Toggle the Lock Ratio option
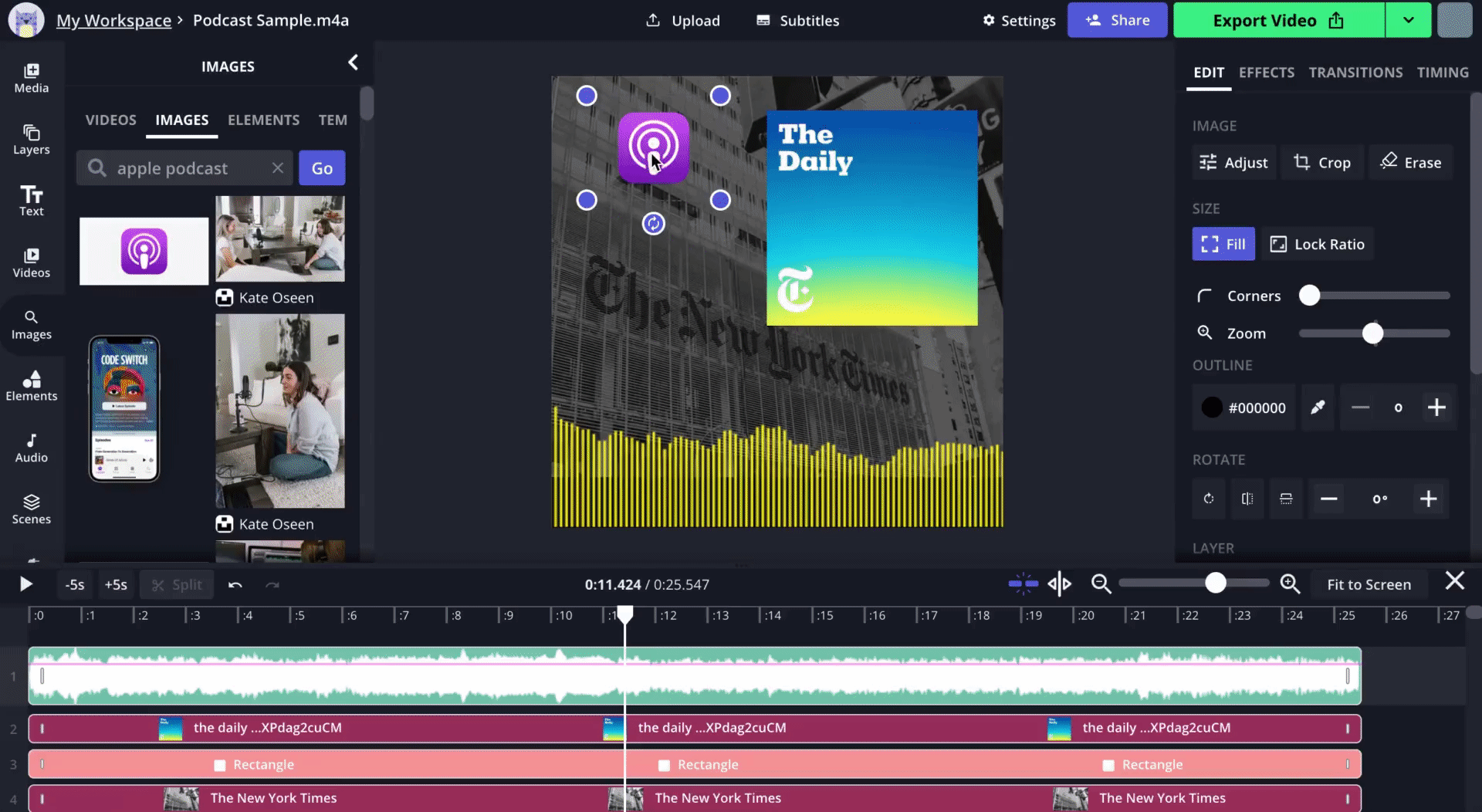Image resolution: width=1482 pixels, height=812 pixels. tap(1317, 244)
